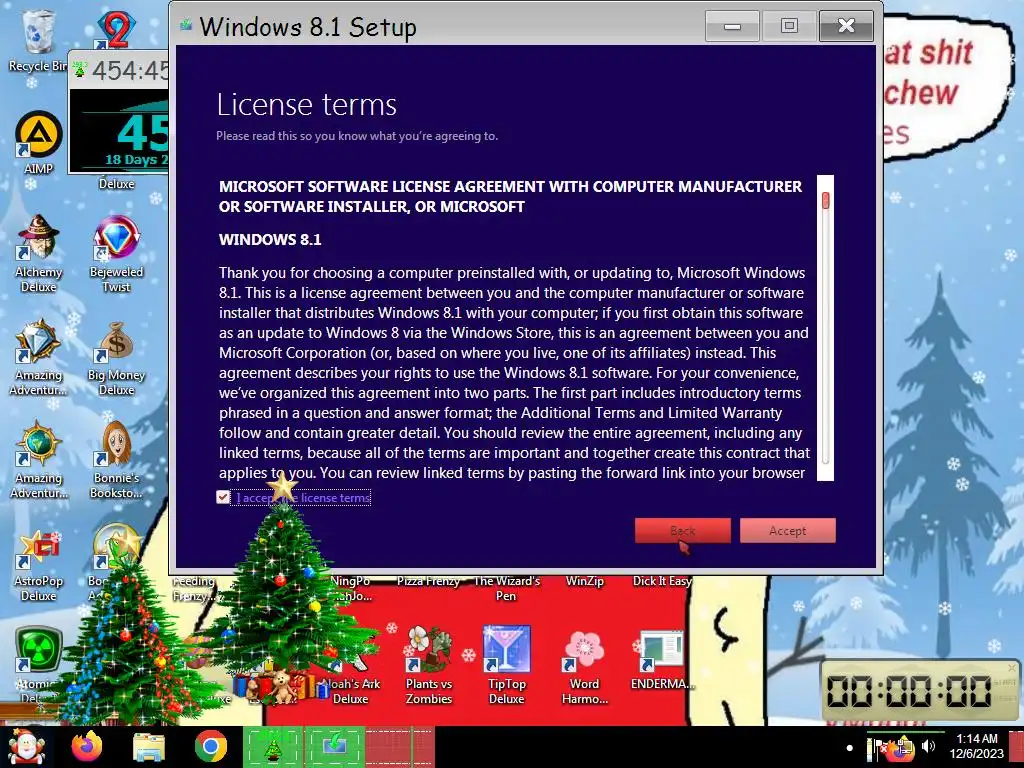Launch the AIMP desktop shortcut
The width and height of the screenshot is (1024, 768).
(x=38, y=142)
